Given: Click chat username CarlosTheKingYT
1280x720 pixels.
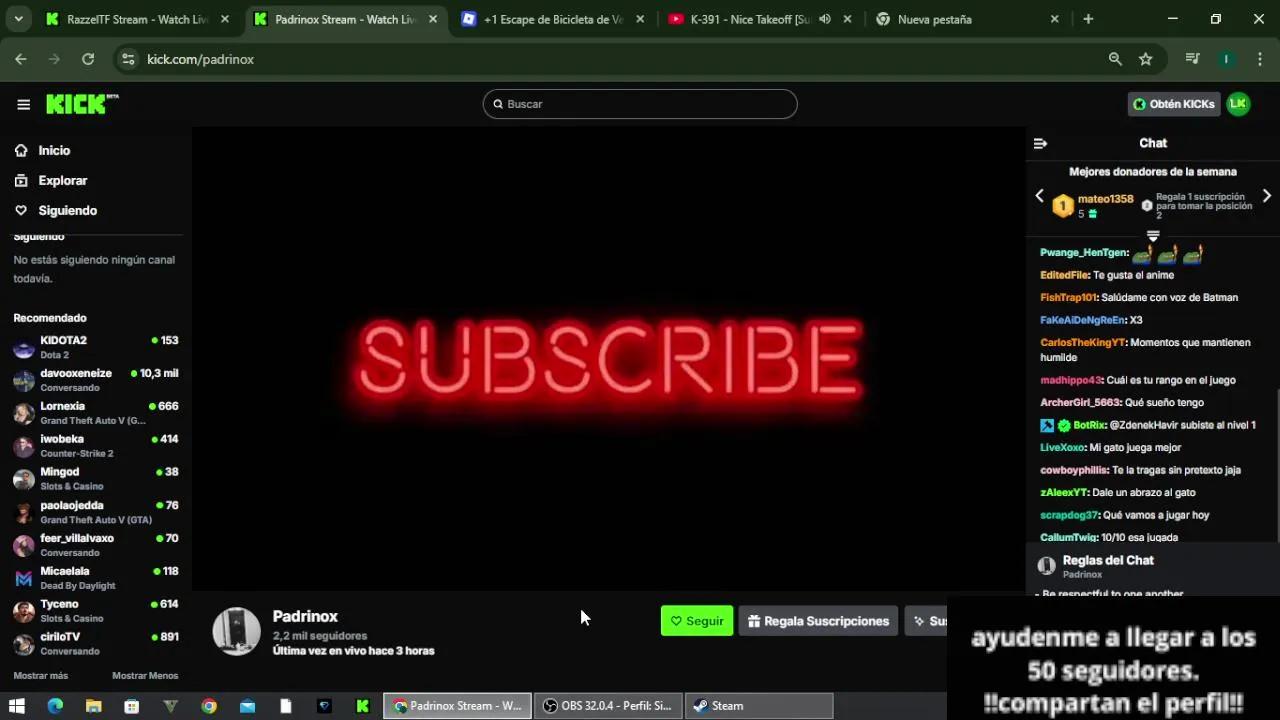Looking at the screenshot, I should coord(1082,342).
